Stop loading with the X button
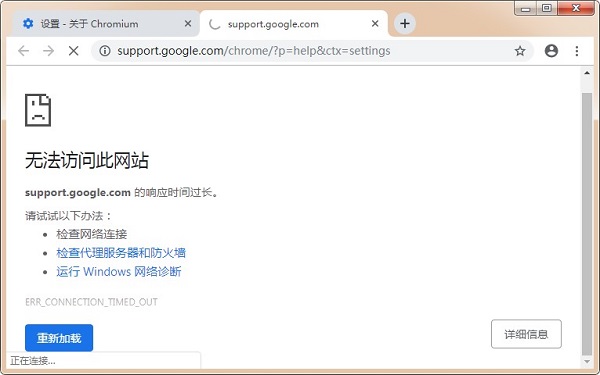This screenshot has width=600, height=375. tap(73, 51)
